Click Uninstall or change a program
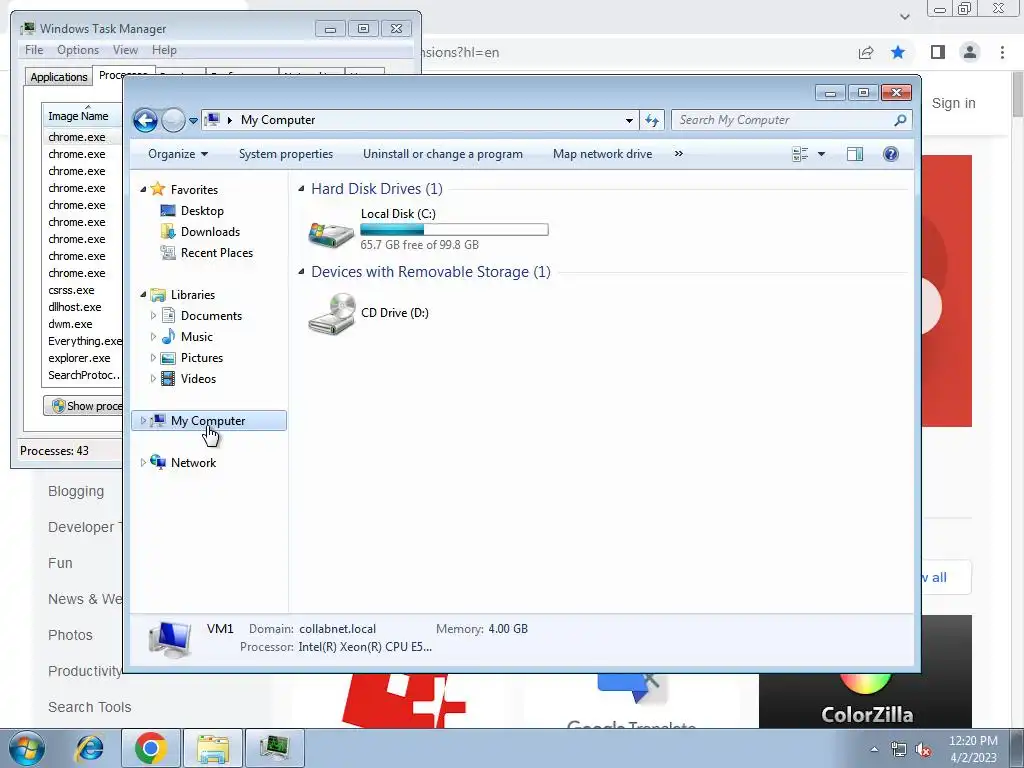1024x768 pixels. pyautogui.click(x=443, y=154)
